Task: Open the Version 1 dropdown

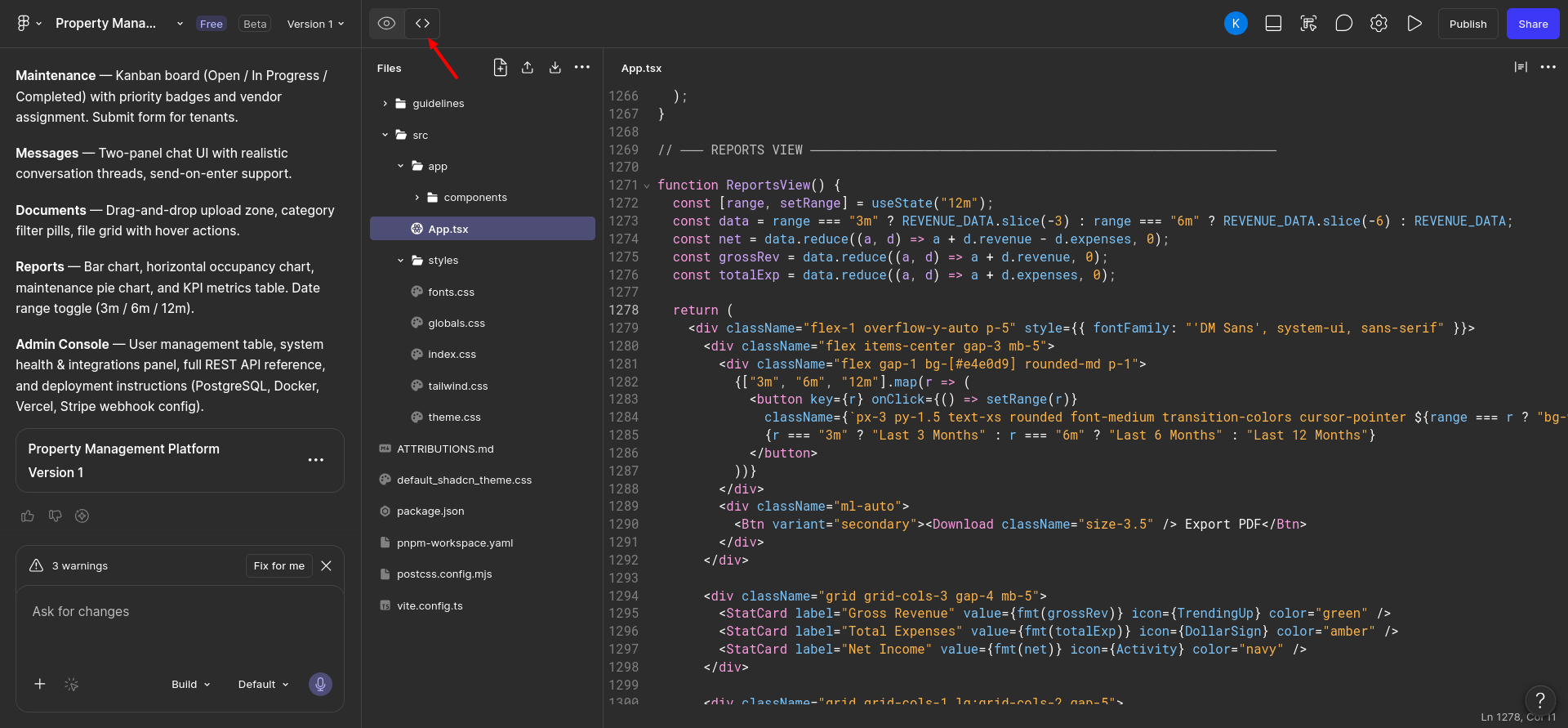Action: pos(315,24)
